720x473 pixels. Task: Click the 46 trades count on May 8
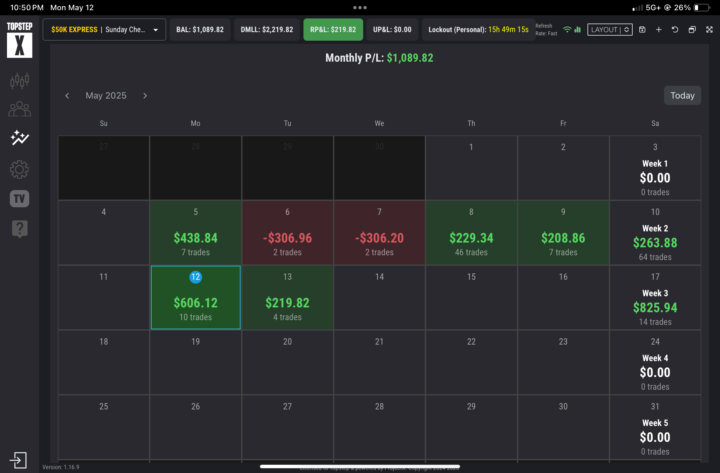471,252
